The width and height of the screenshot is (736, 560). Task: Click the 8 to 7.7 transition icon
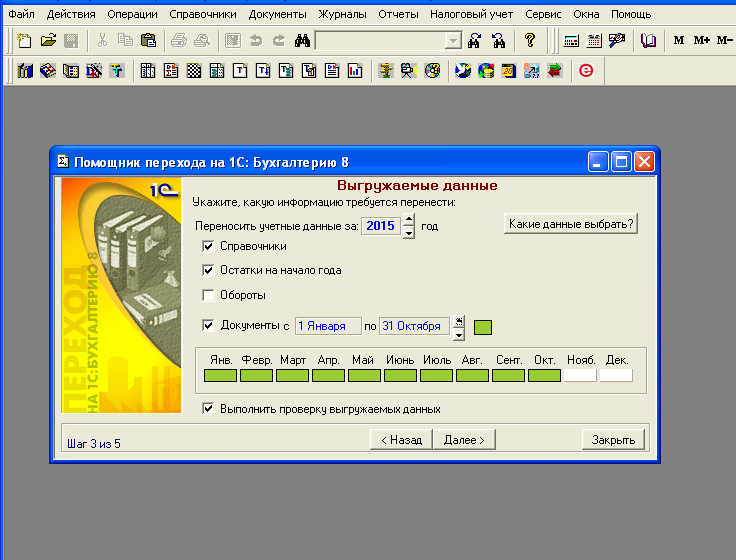coord(532,71)
